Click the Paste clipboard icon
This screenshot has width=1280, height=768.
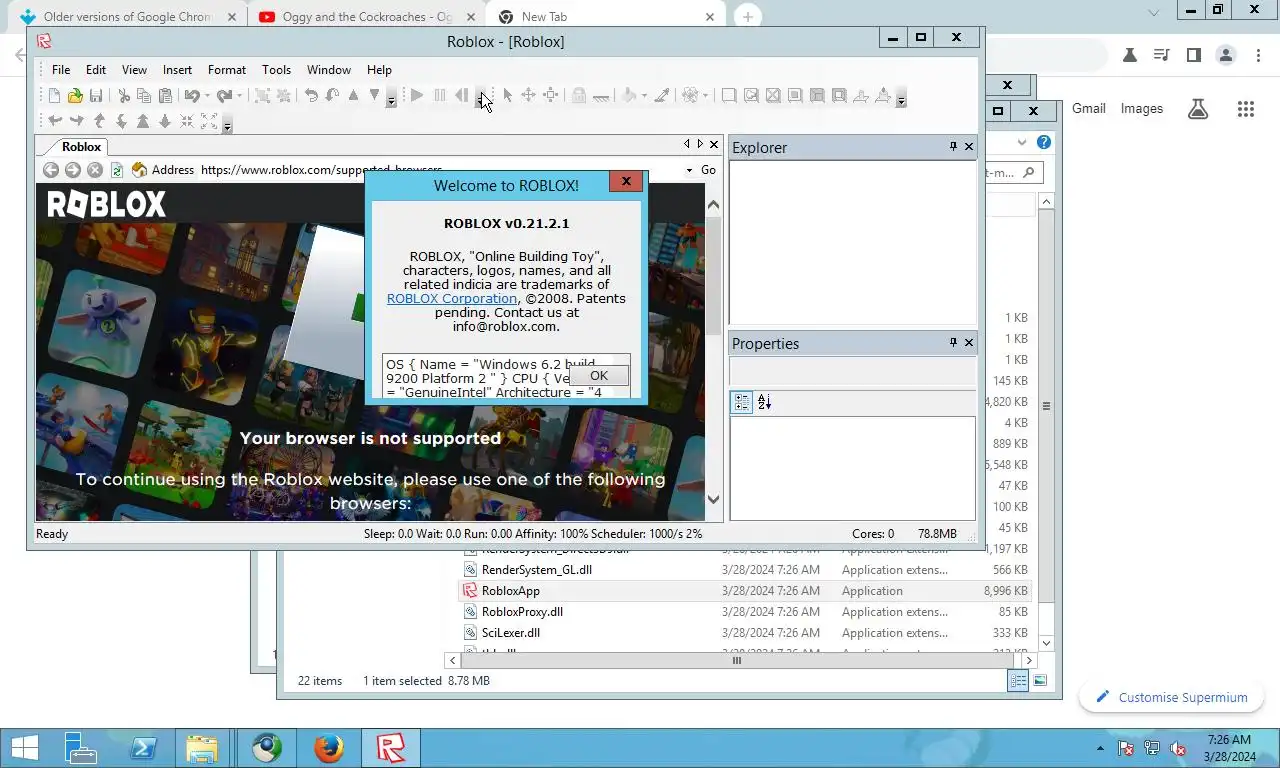click(165, 96)
